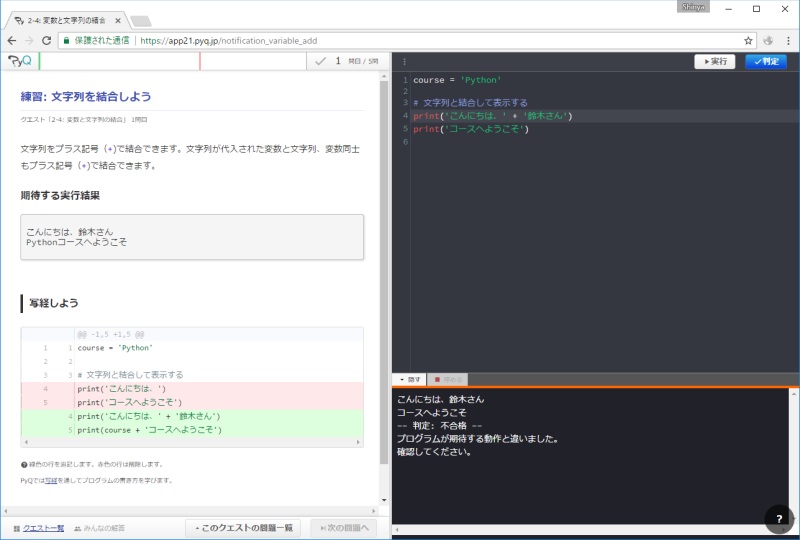Bookmark this page with the star icon

748,41
